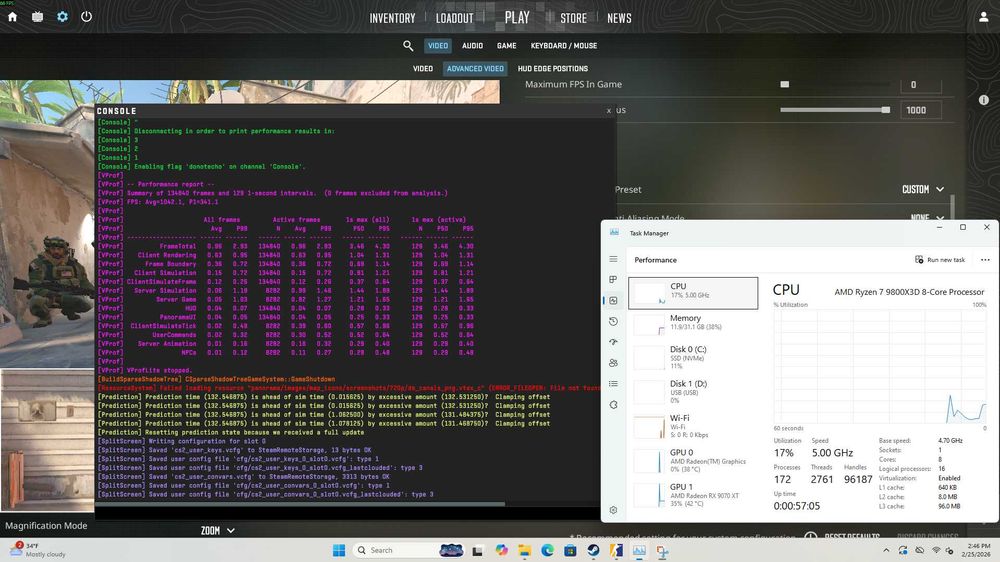Open the Magnification Mode Zoom dropdown

coord(217,531)
